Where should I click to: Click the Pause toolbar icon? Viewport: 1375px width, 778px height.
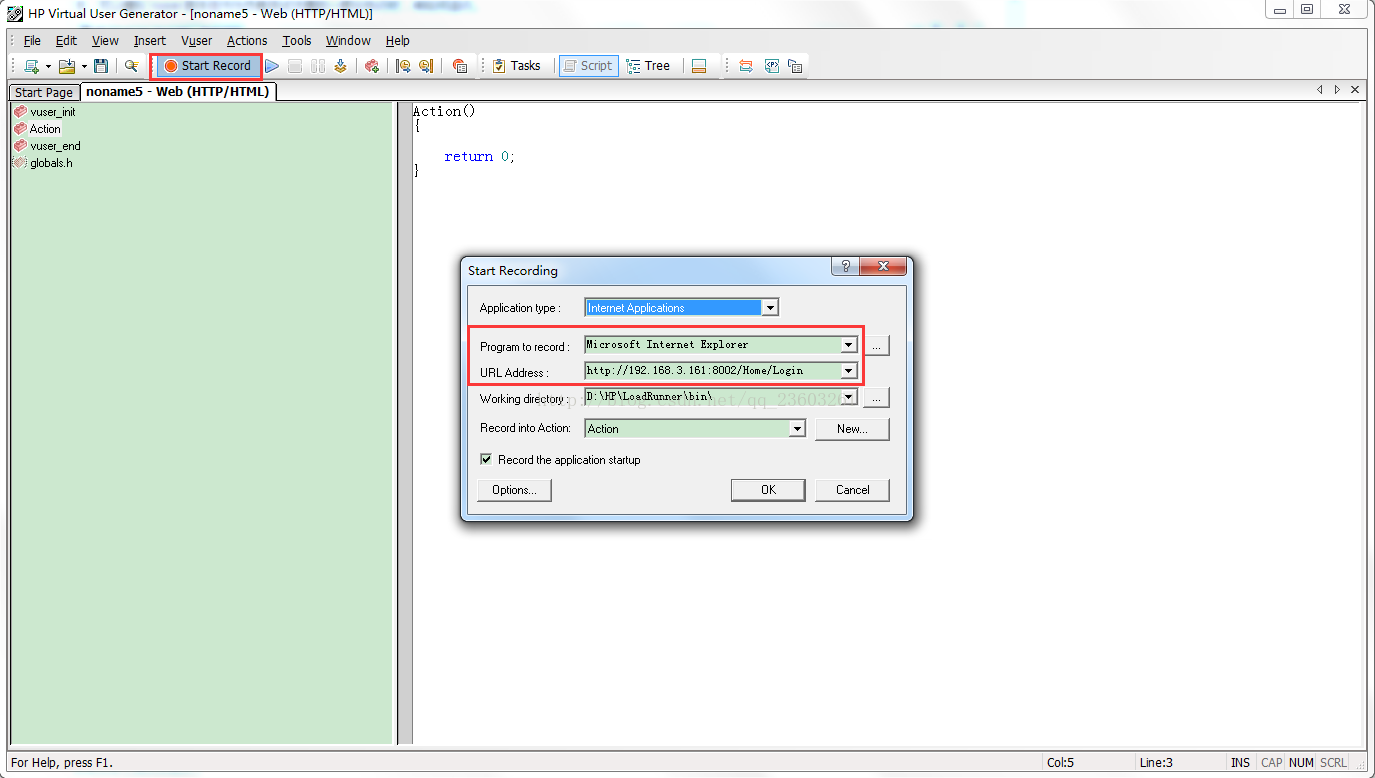pyautogui.click(x=318, y=66)
